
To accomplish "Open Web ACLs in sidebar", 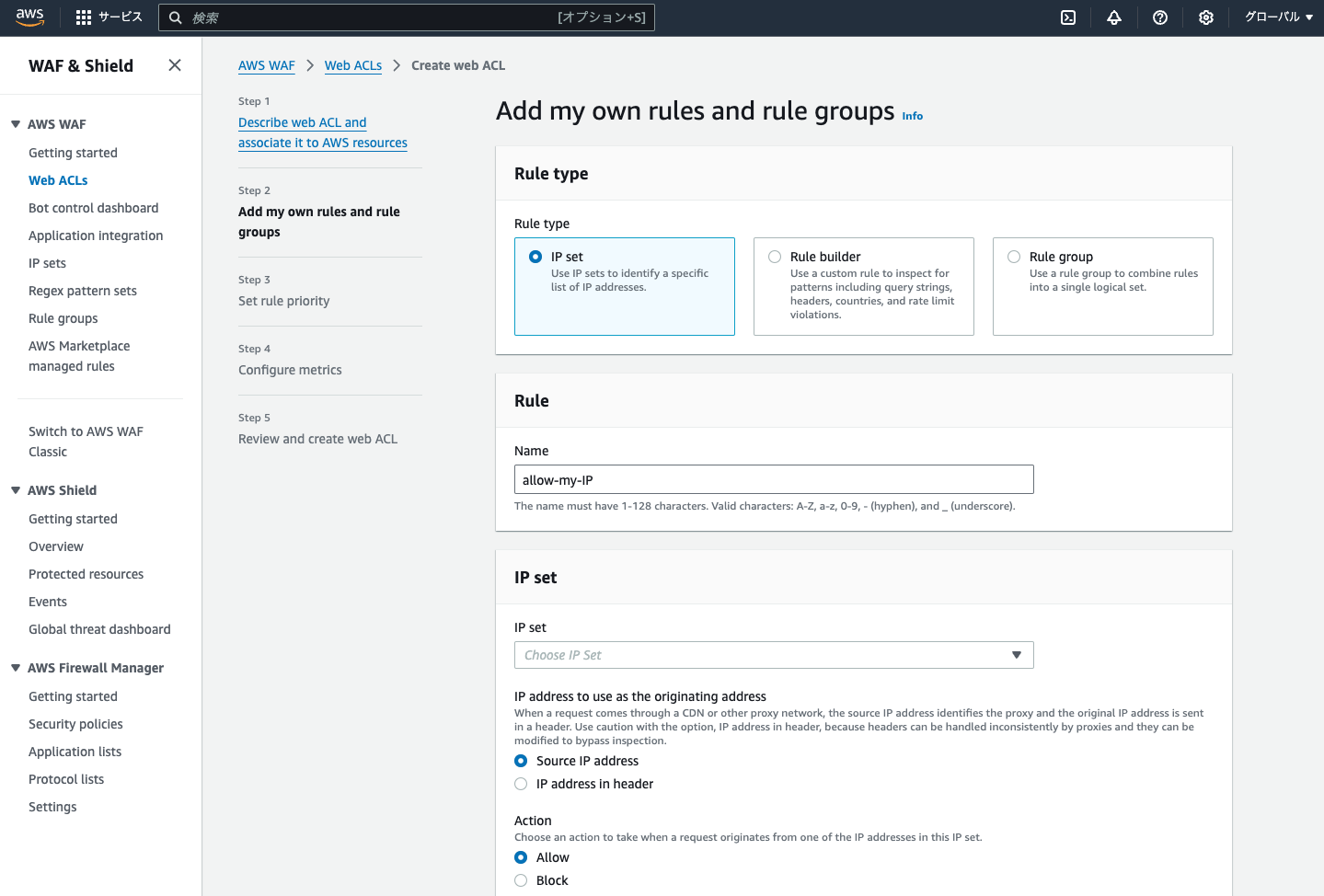I will pyautogui.click(x=58, y=180).
